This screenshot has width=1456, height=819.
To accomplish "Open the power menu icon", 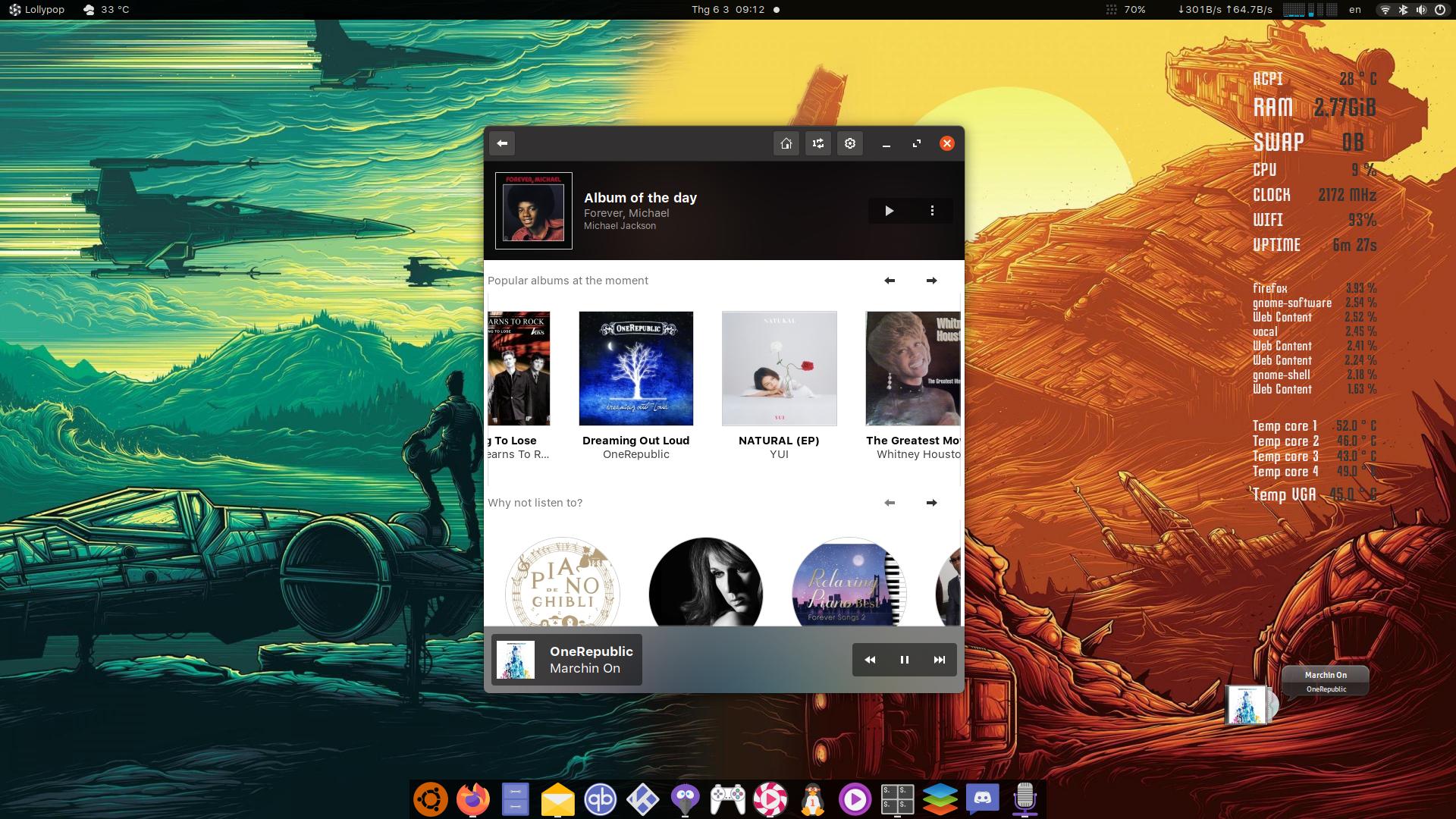I will tap(1440, 10).
